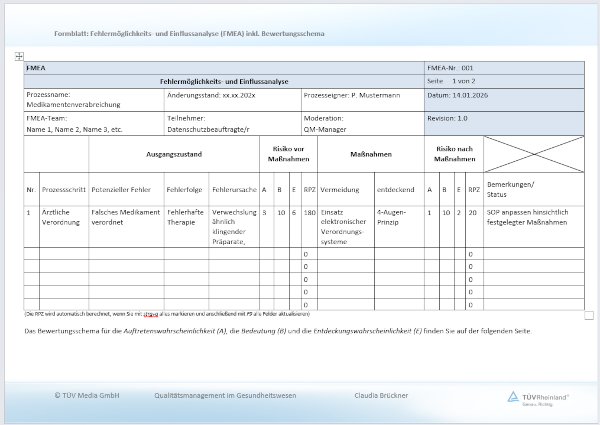The height and width of the screenshot is (425, 600).
Task: Click the table move handle icon
Action: (x=20, y=58)
